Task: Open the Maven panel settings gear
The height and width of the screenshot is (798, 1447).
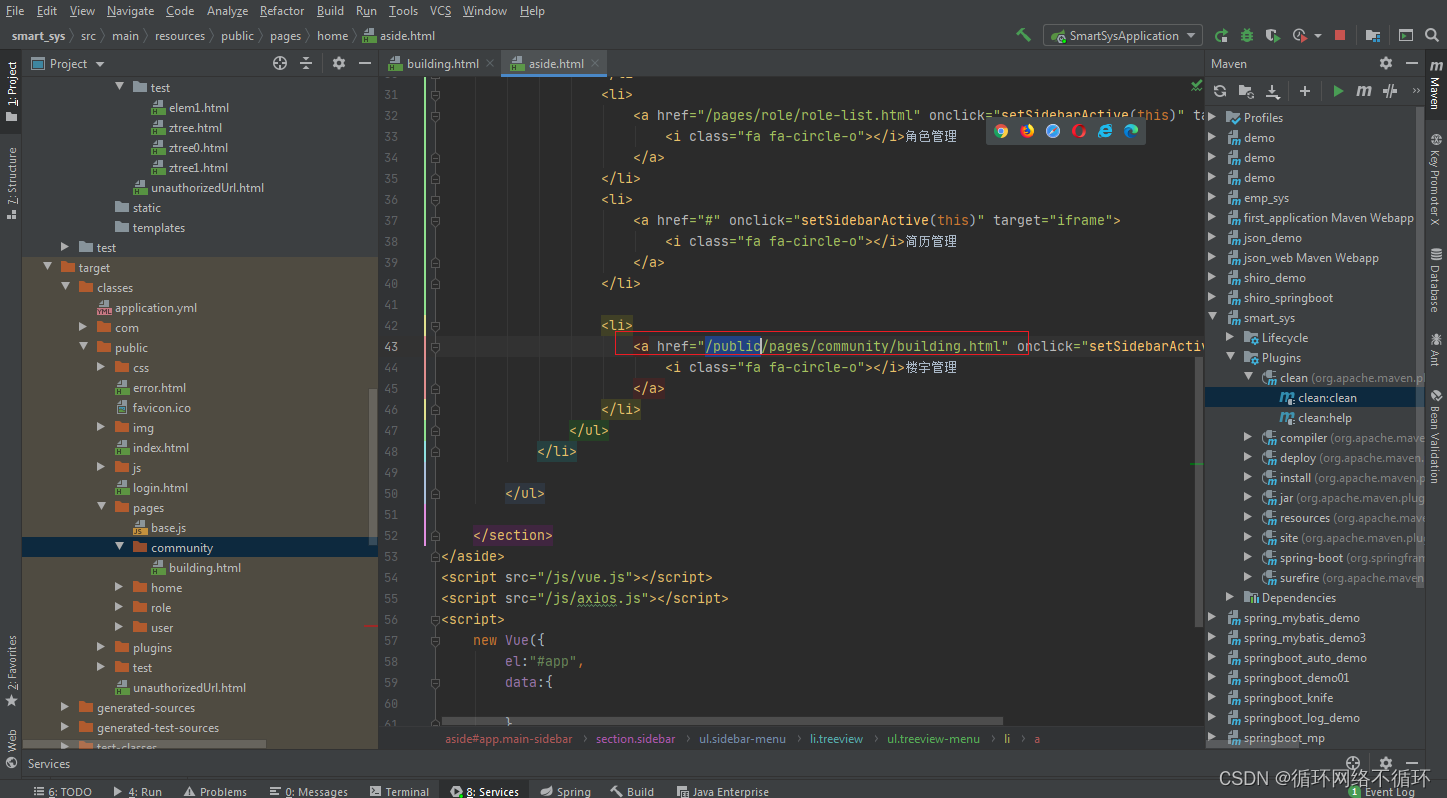Action: 1385,63
